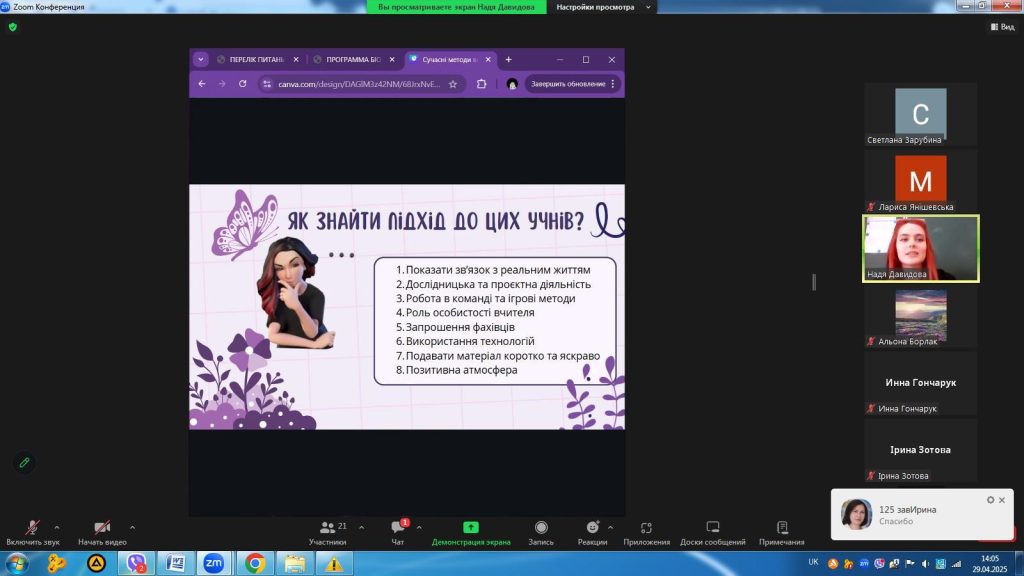This screenshot has height=576, width=1024.
Task: Click the system tray volume icon
Action: [x=925, y=564]
